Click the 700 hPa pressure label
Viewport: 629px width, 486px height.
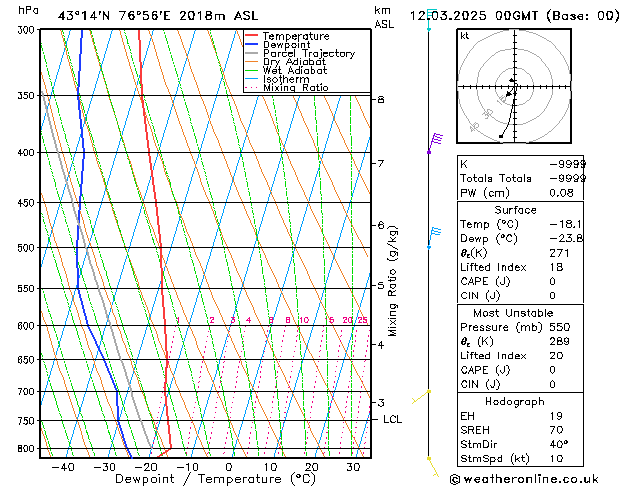tap(28, 391)
